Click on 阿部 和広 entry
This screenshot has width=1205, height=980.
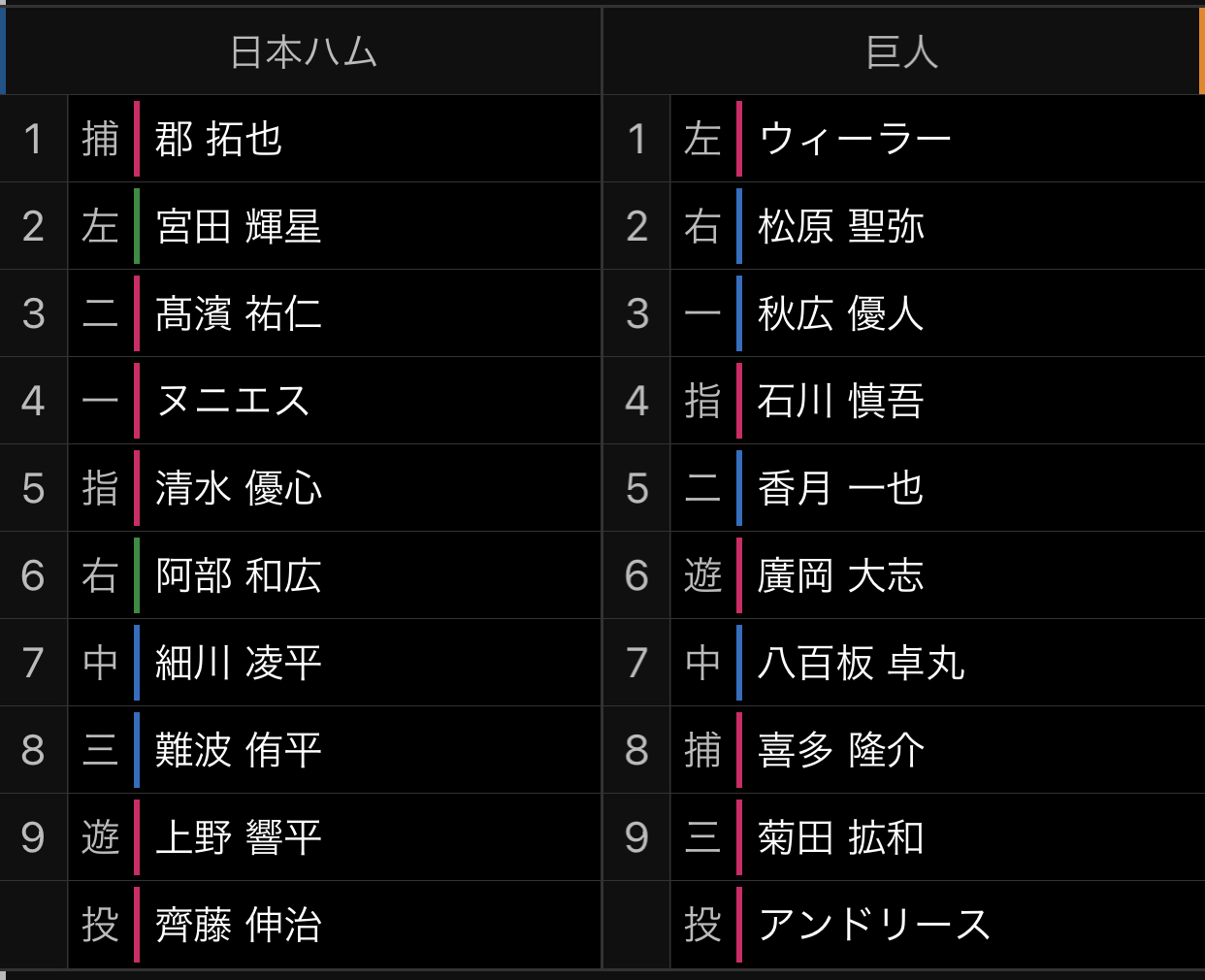238,575
